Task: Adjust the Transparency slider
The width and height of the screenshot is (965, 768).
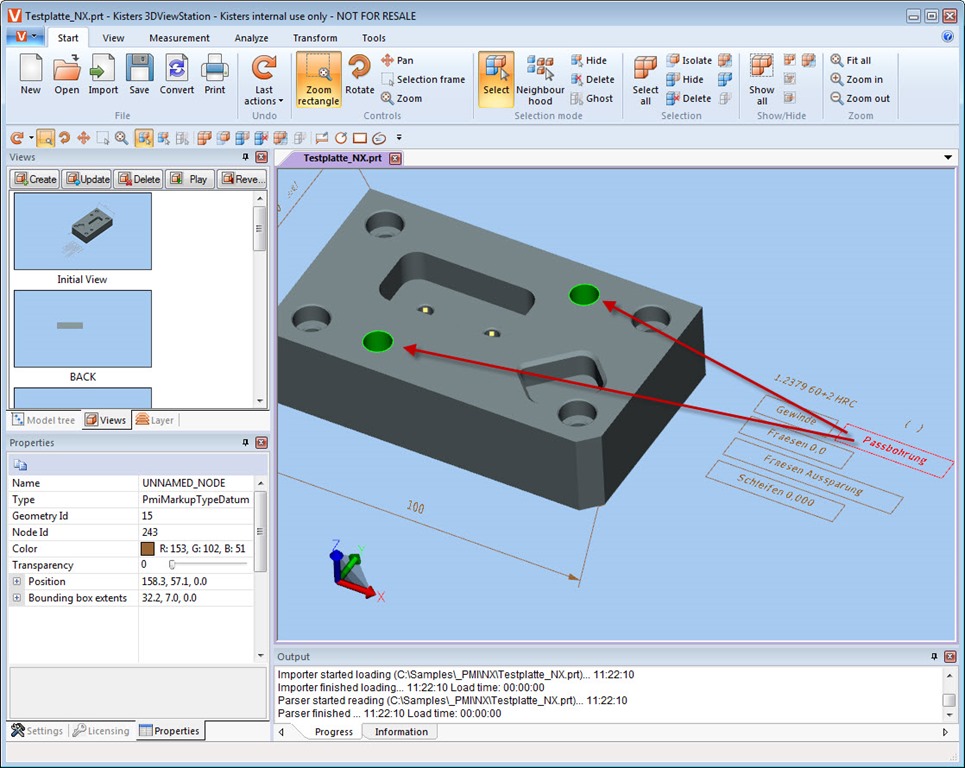Action: click(x=172, y=565)
